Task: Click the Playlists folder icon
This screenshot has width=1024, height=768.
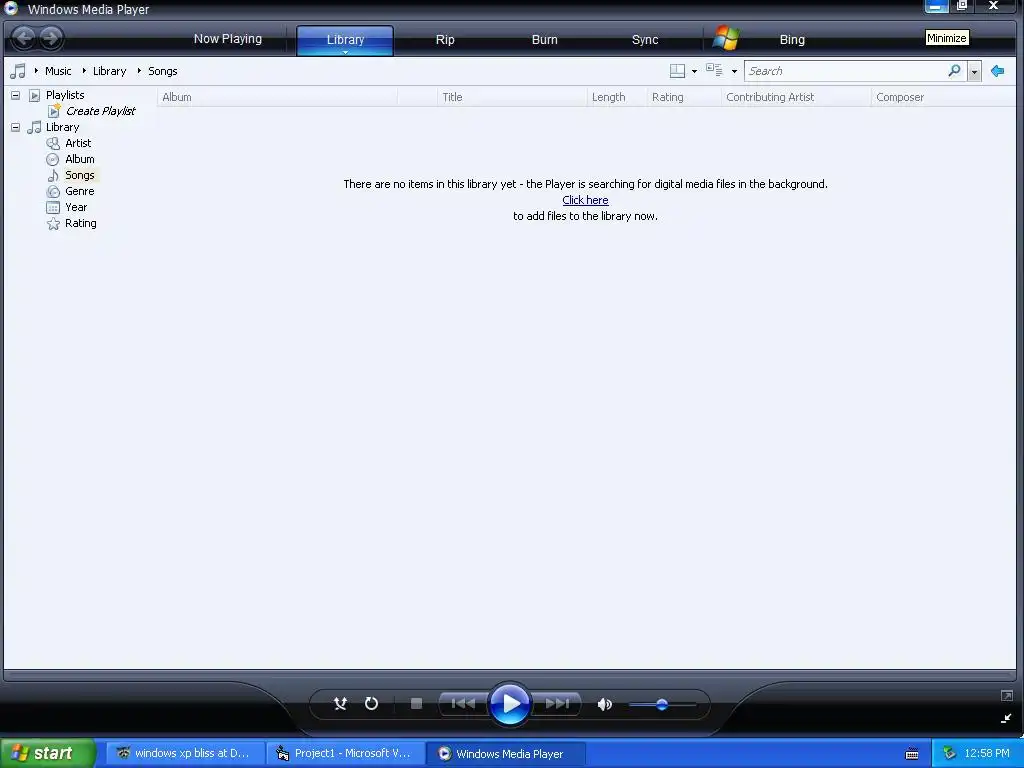Action: pyautogui.click(x=35, y=95)
